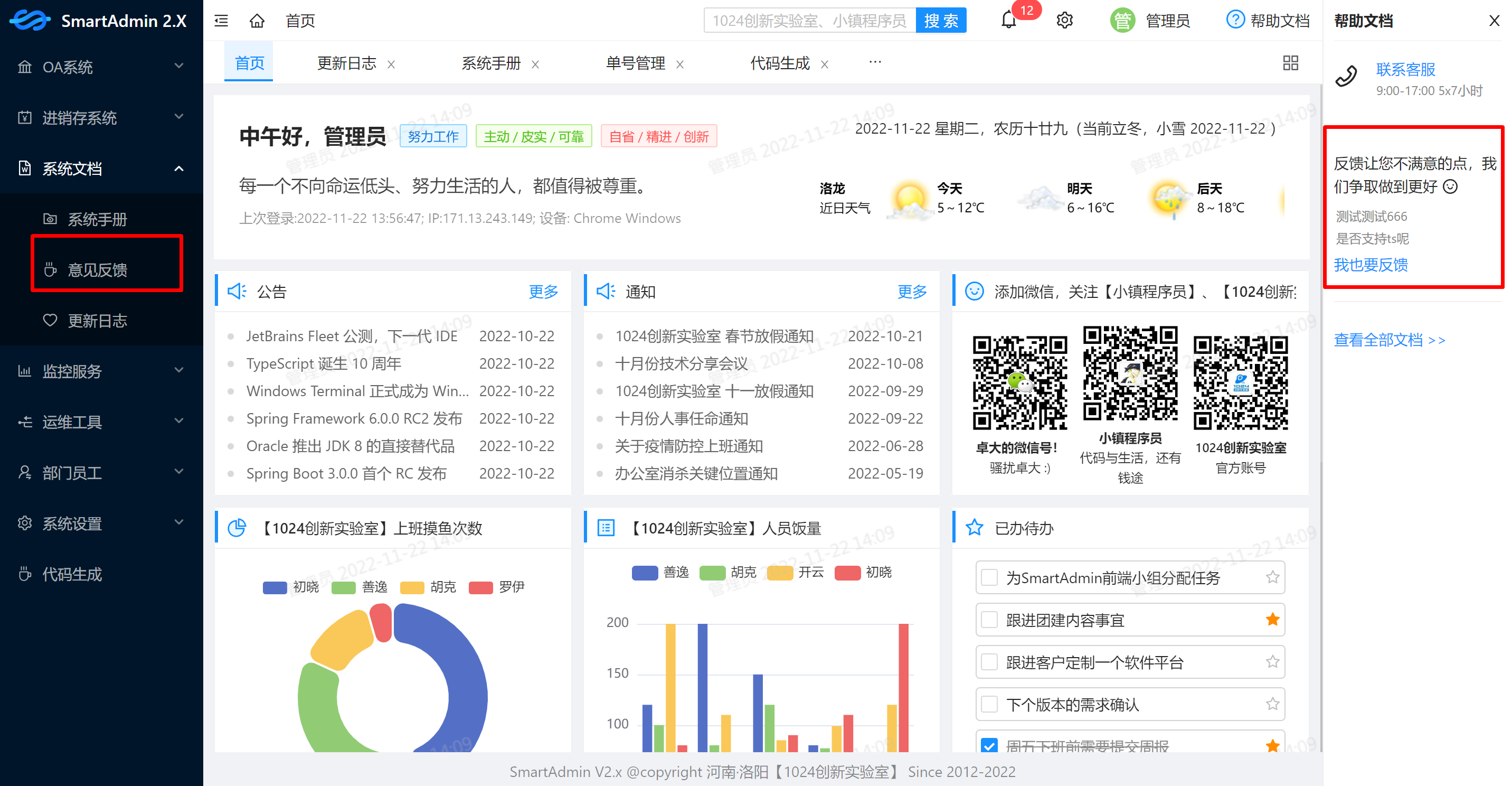Switch to the 系统手册 tab
The height and width of the screenshot is (786, 1512).
tap(492, 63)
